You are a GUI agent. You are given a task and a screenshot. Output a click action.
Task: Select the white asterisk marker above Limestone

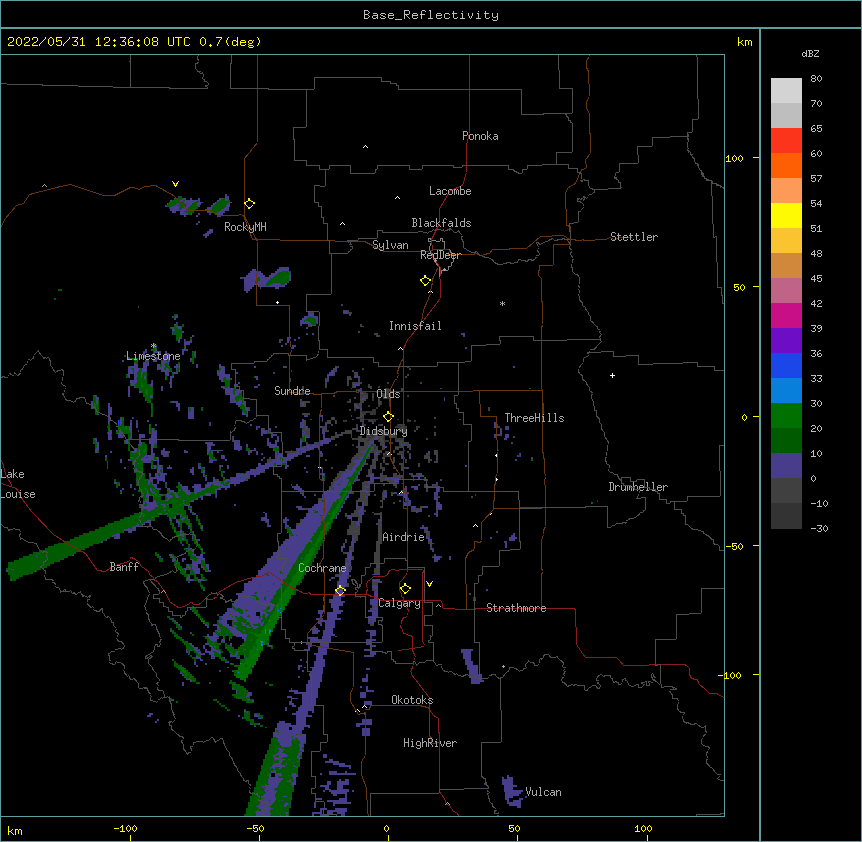click(154, 346)
